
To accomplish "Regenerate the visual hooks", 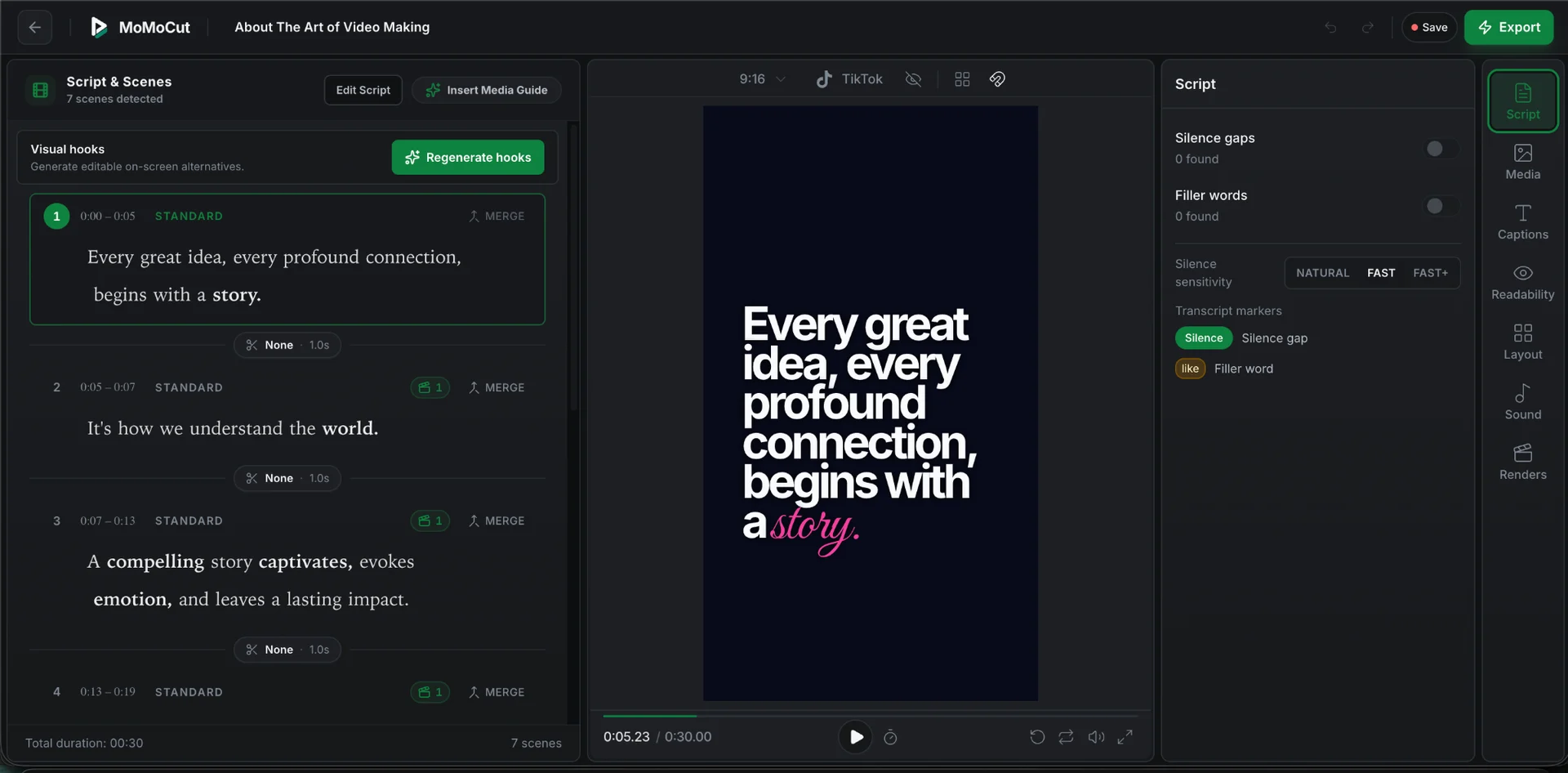I will tap(468, 157).
